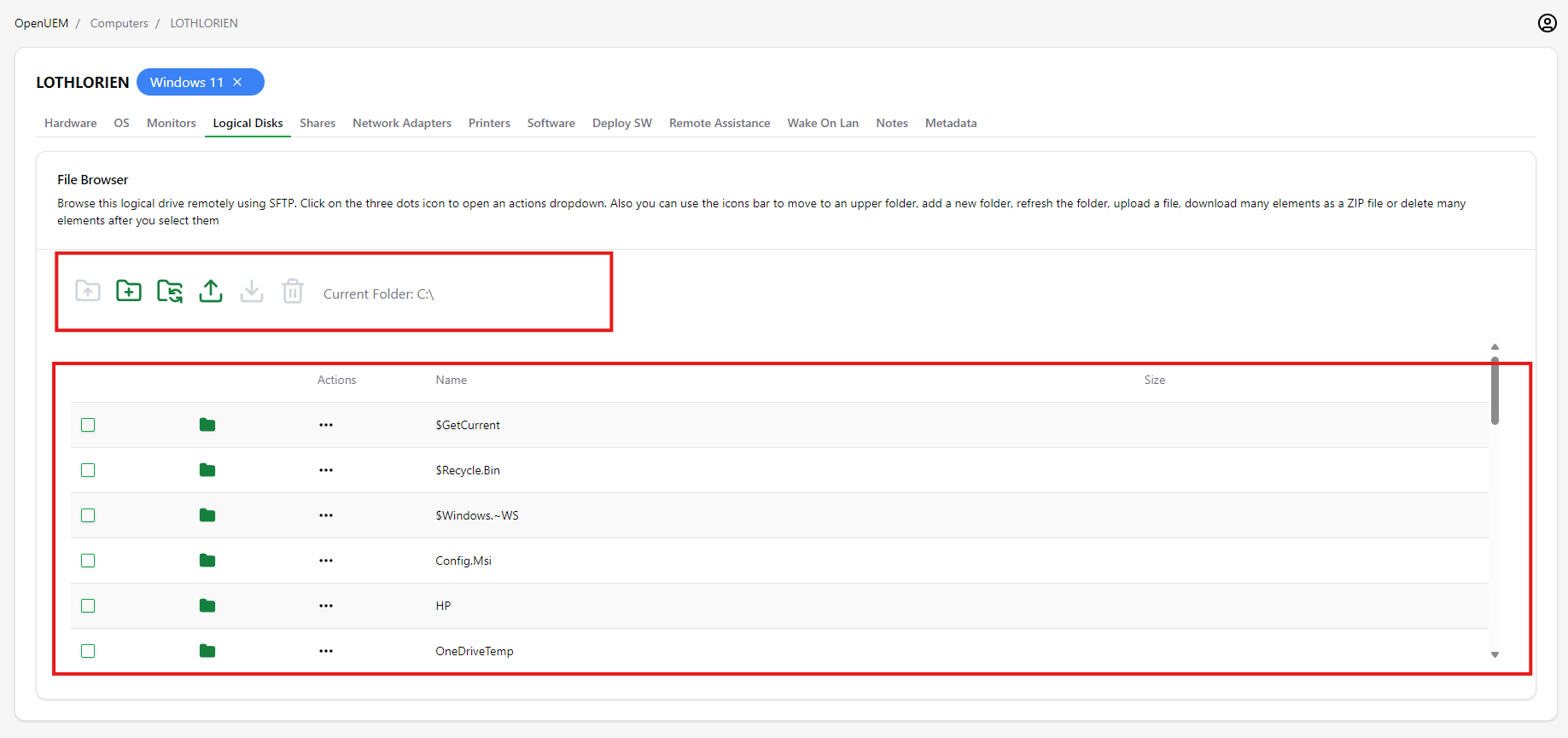
Task: Click the OneDriveTemp folder name
Action: [475, 651]
